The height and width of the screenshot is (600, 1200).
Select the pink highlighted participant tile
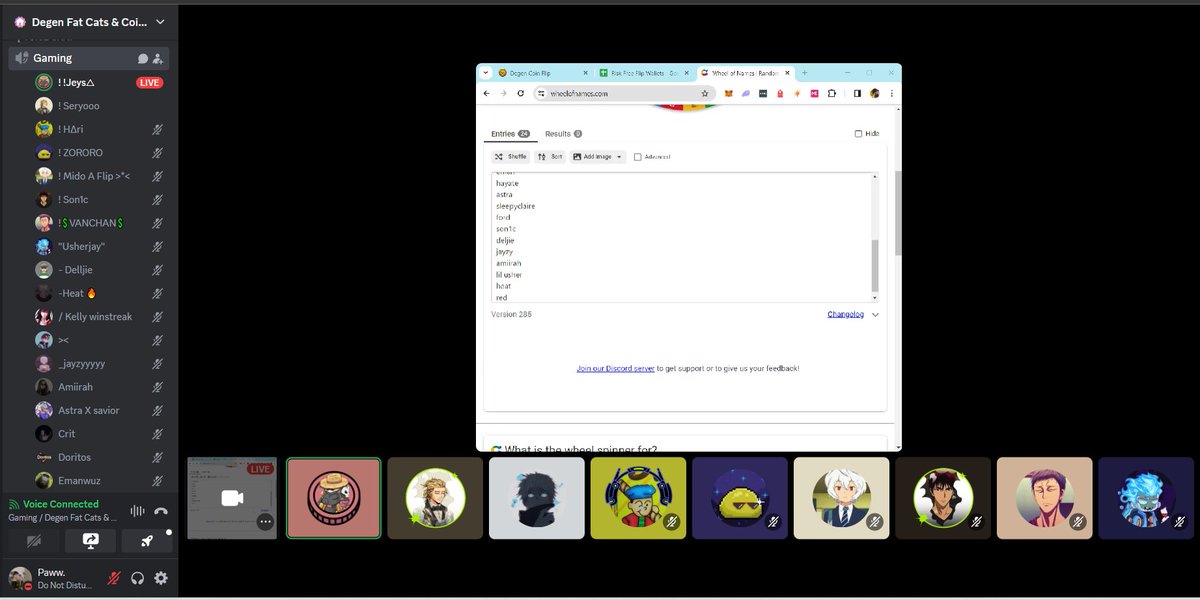[x=334, y=498]
